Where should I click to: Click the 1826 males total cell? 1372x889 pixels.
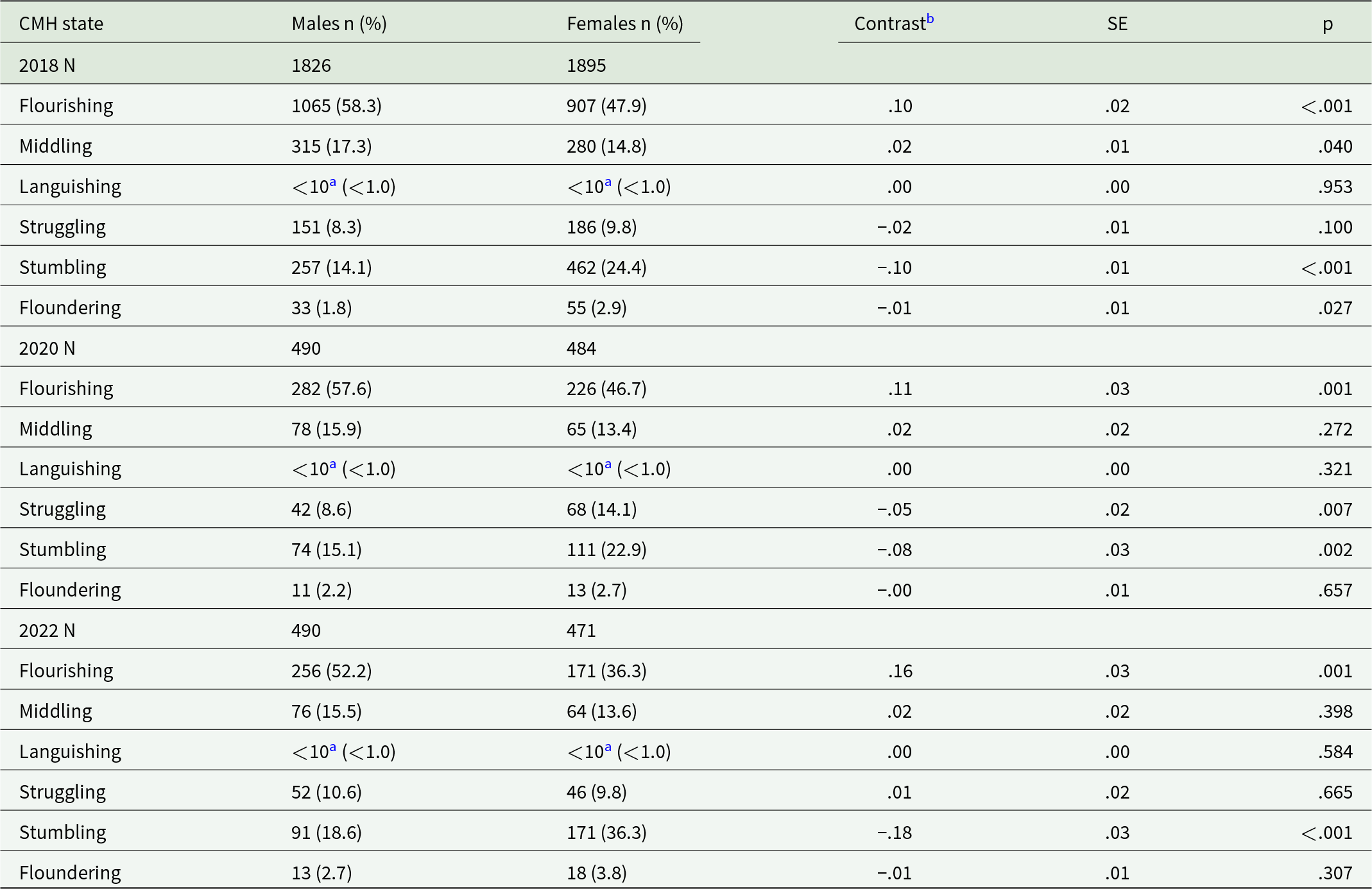(x=311, y=65)
